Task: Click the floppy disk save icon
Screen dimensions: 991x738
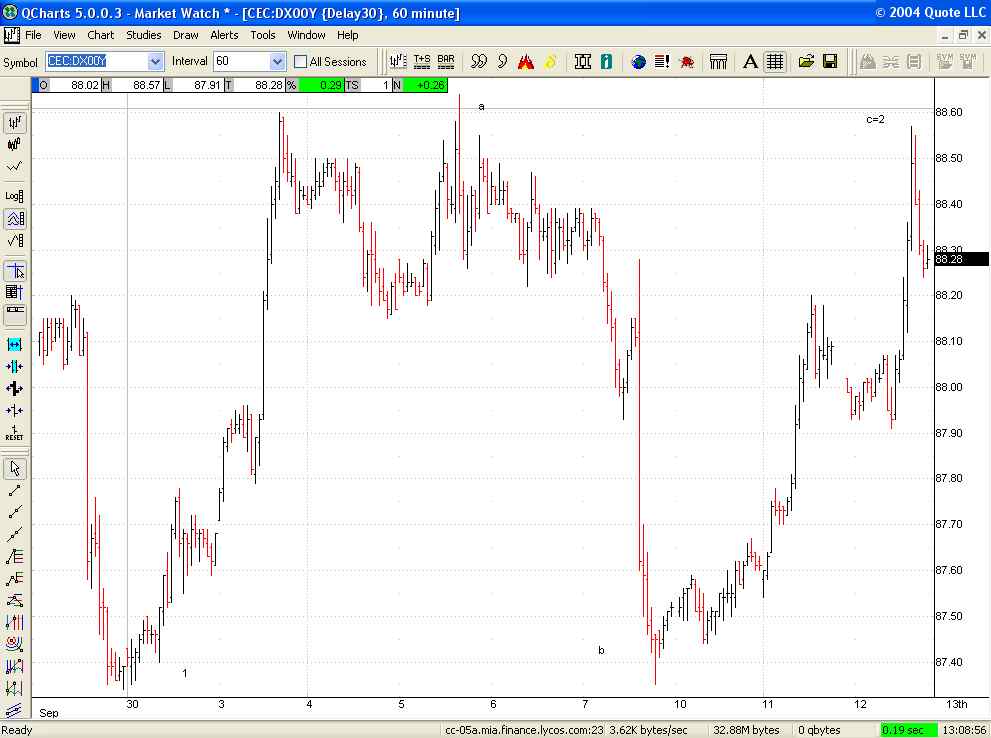Action: pyautogui.click(x=830, y=61)
